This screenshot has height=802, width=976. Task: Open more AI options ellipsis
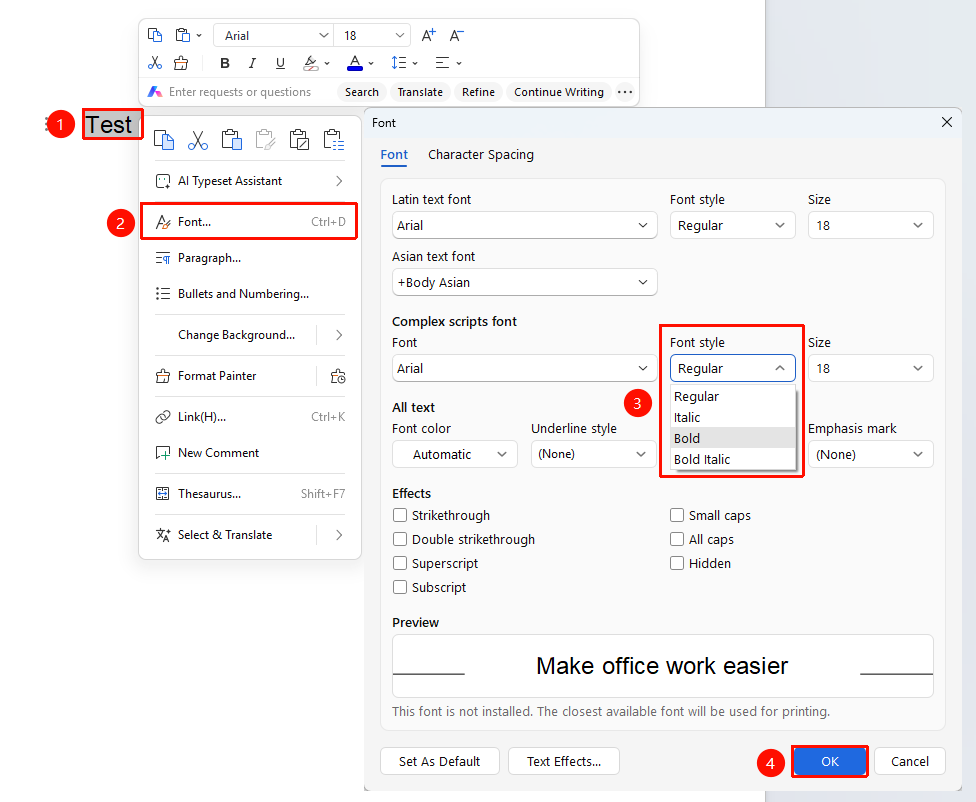[x=625, y=92]
